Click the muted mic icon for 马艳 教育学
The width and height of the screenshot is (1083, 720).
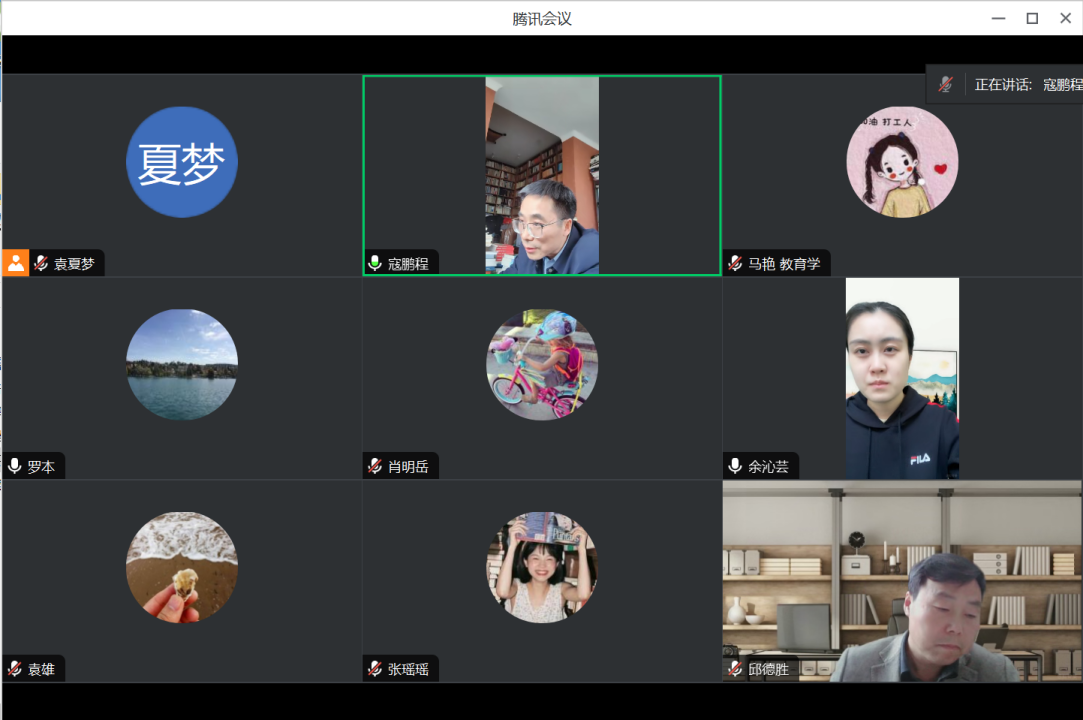(x=735, y=264)
